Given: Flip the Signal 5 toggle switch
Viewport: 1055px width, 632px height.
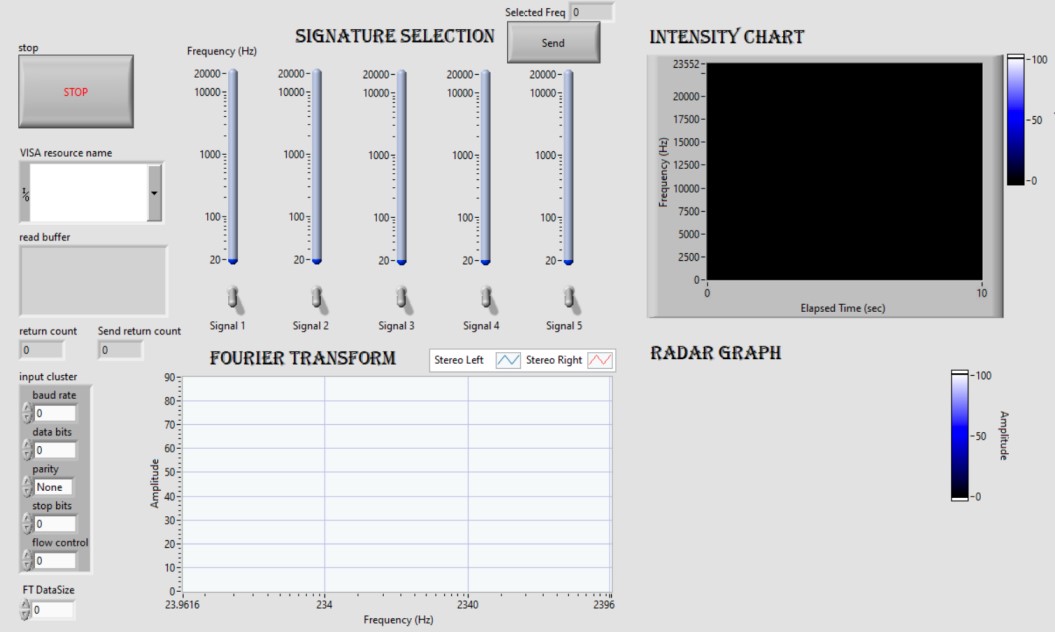Looking at the screenshot, I should tap(570, 299).
